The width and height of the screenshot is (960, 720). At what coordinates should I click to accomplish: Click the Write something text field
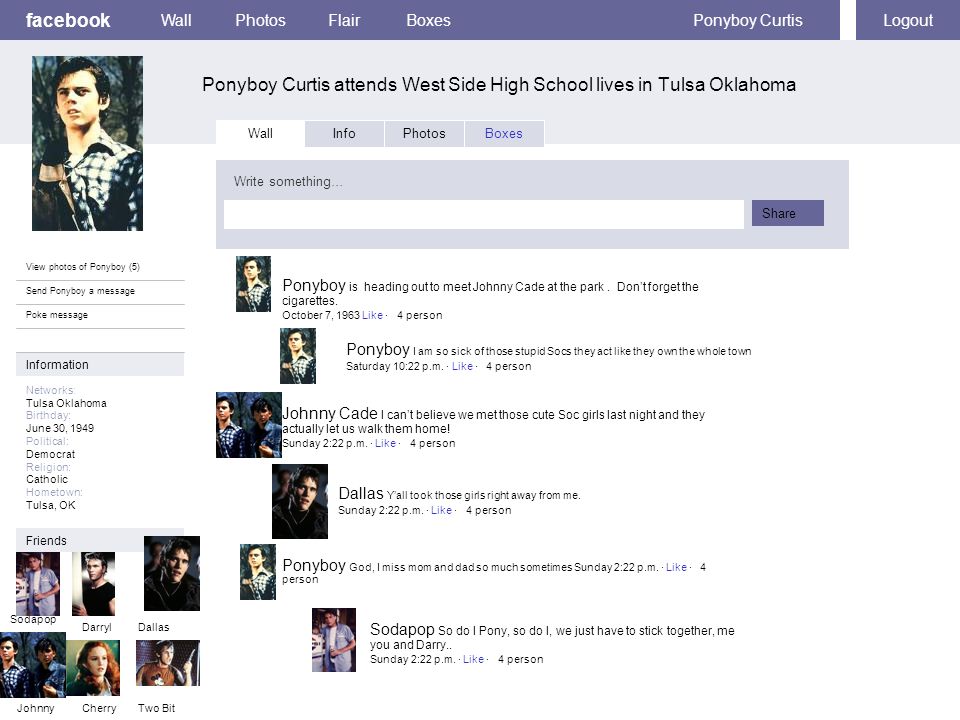(x=484, y=214)
